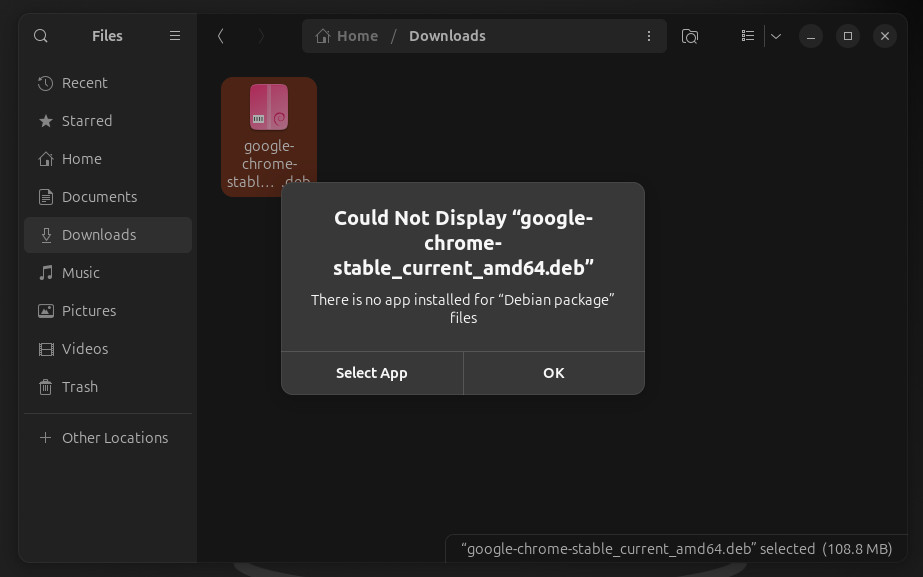Open Other Locations in the sidebar

click(108, 438)
